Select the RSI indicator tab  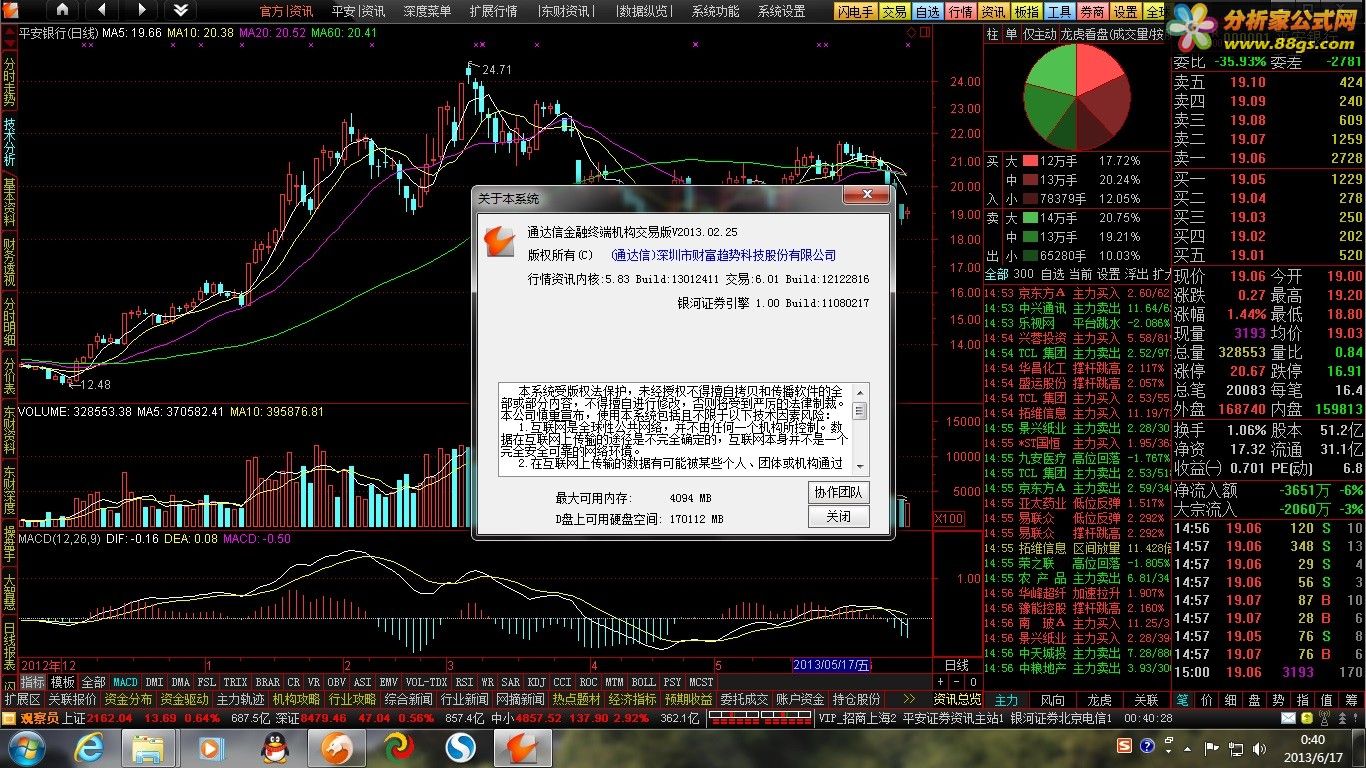click(464, 682)
